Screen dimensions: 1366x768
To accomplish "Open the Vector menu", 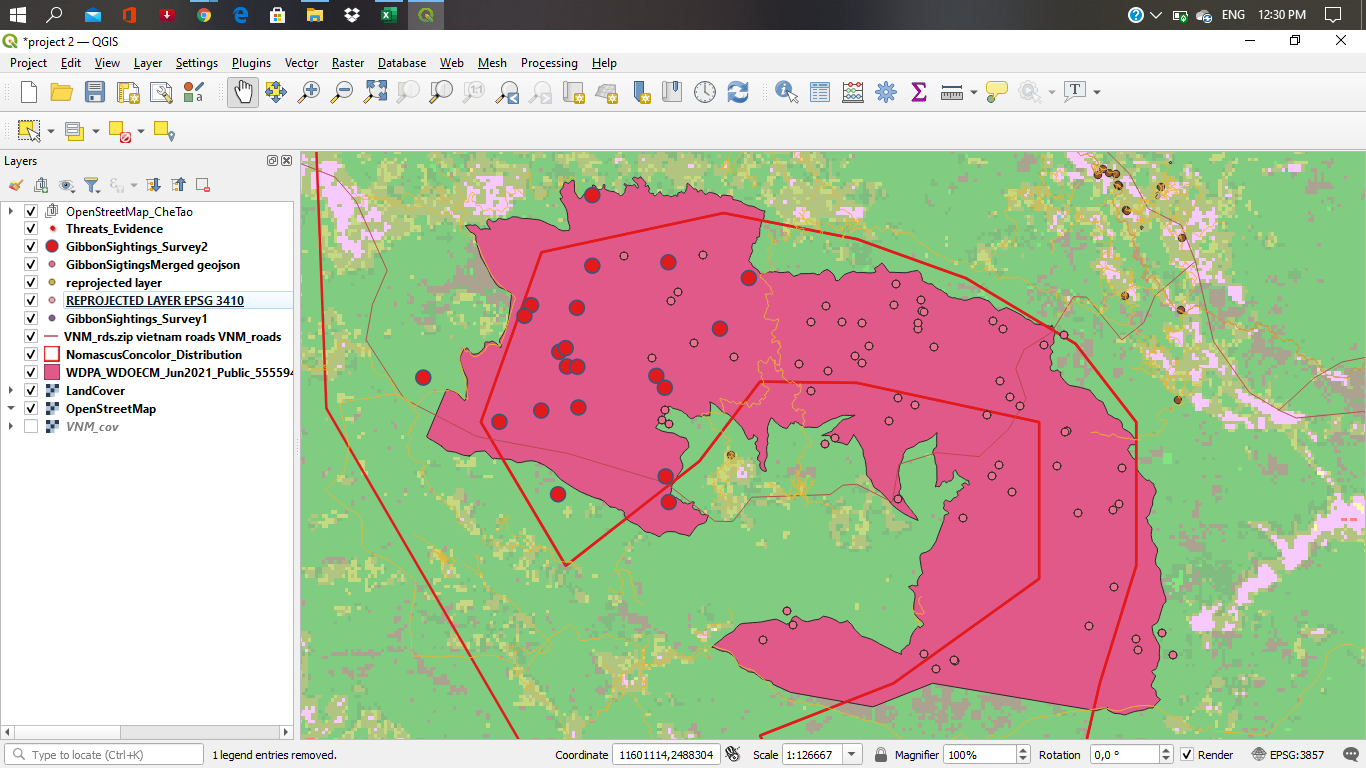I will pyautogui.click(x=301, y=63).
